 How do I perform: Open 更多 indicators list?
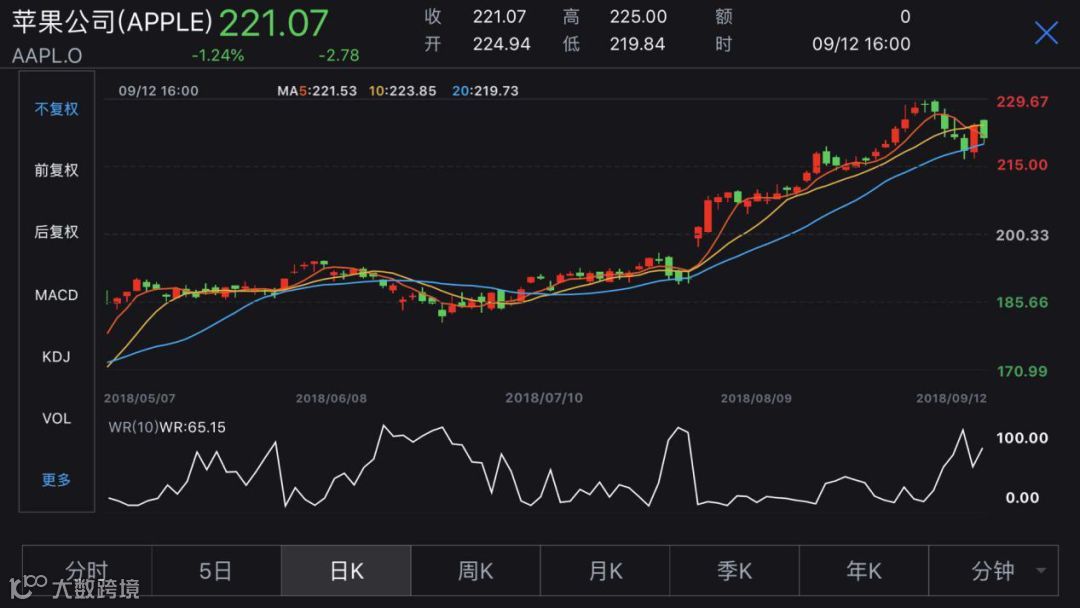pos(56,480)
